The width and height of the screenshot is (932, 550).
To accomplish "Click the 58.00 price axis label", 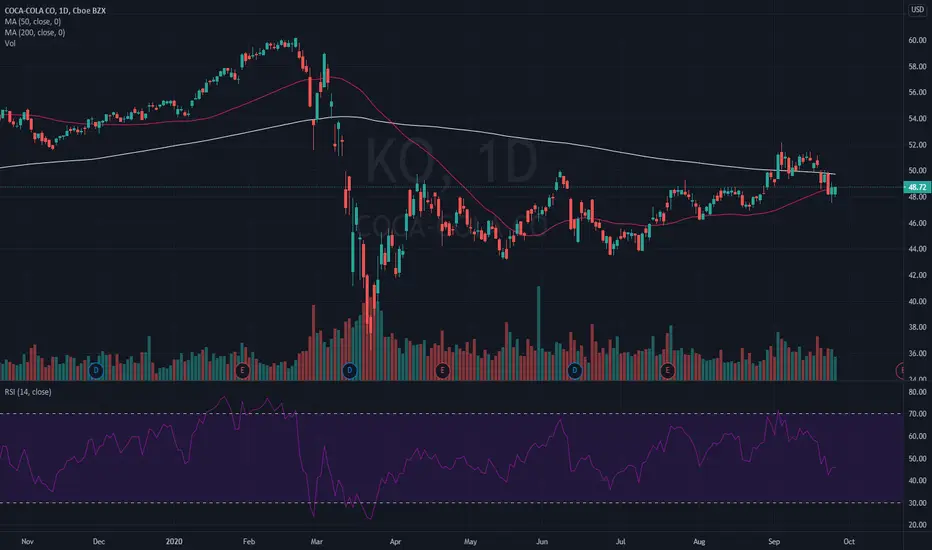I will point(917,67).
